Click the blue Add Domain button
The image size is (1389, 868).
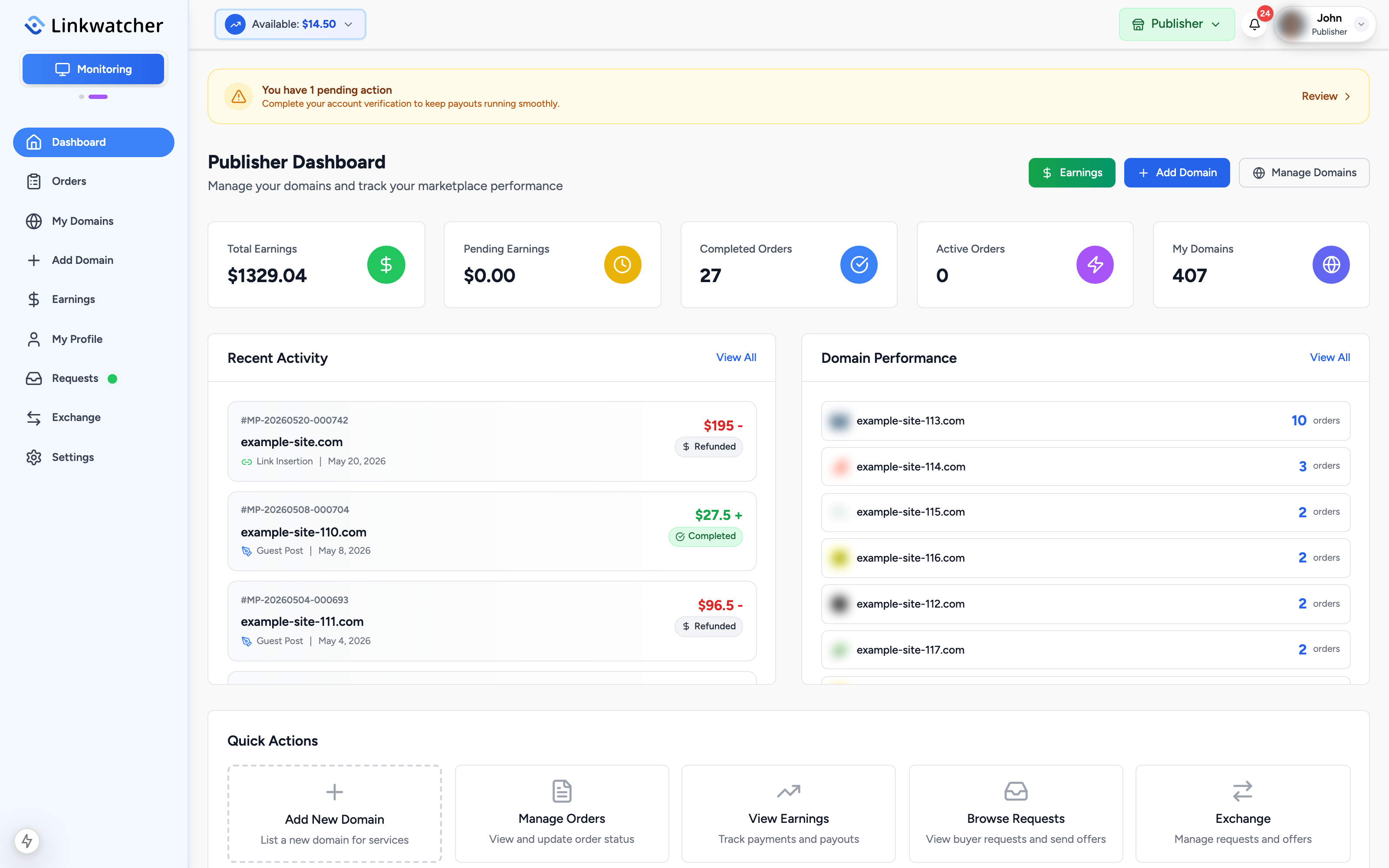[1177, 173]
